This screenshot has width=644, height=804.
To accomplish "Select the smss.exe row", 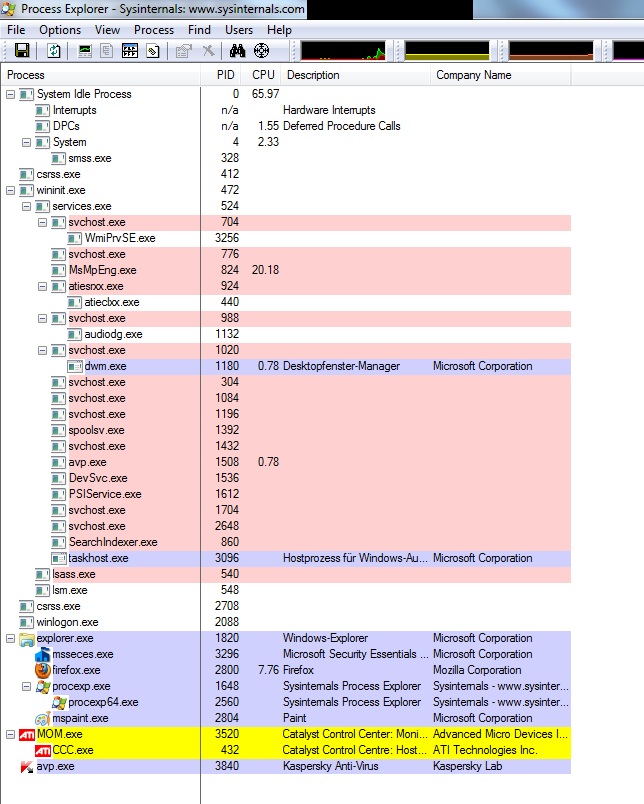I will 286,158.
